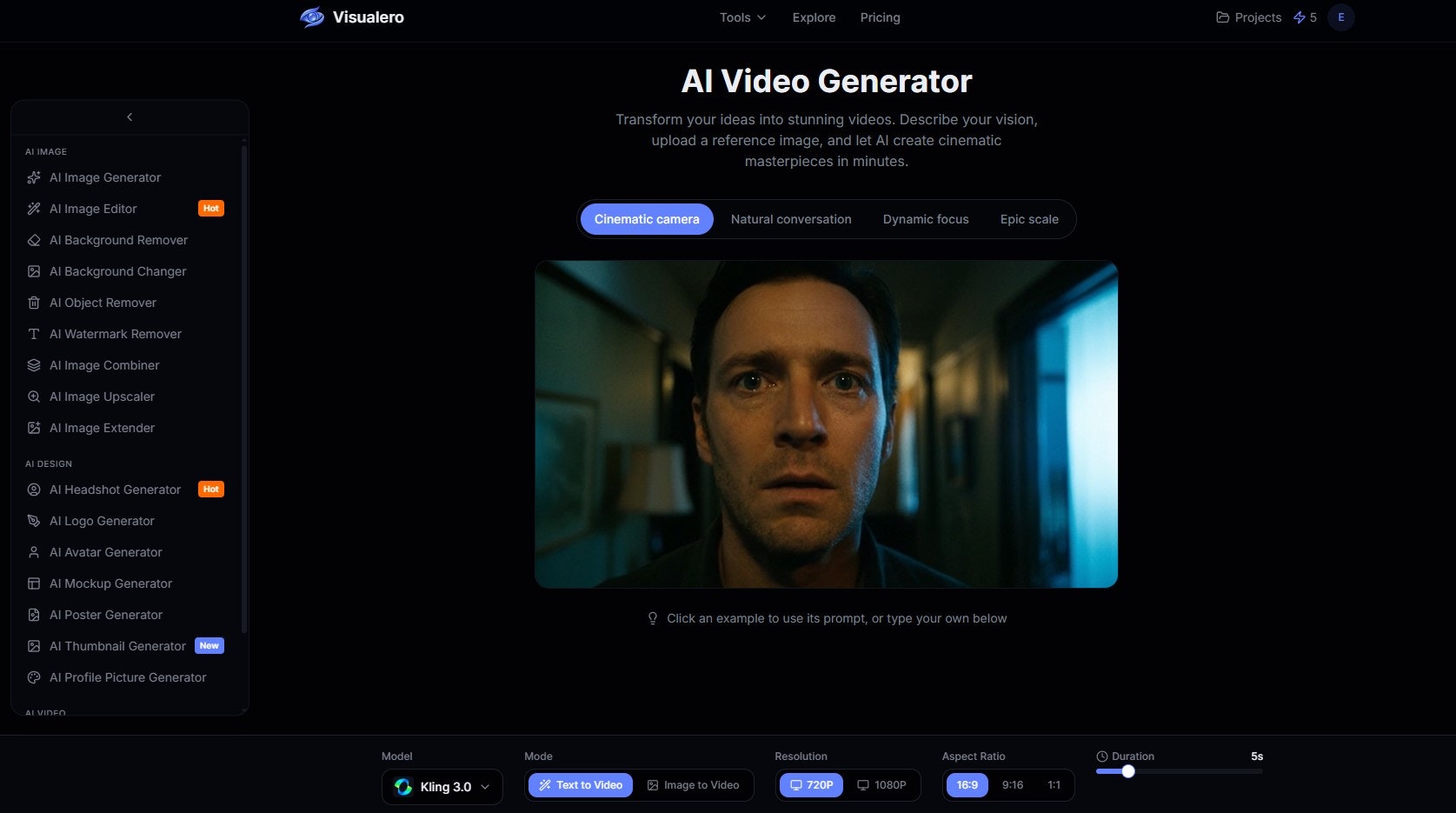1456x813 pixels.
Task: Click the cinematic example video thumbnail
Action: (x=826, y=424)
